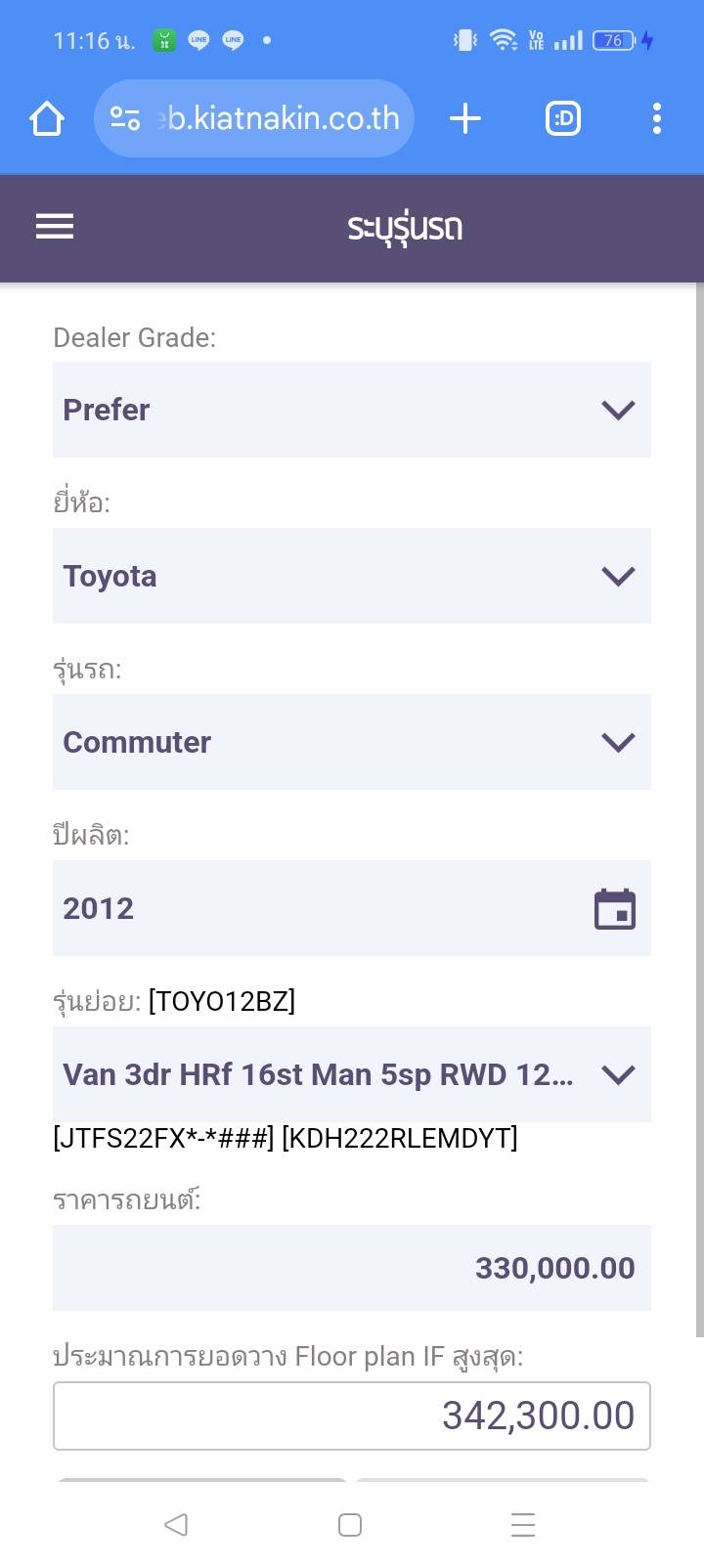Click the car price field 330,000.00

(x=352, y=1268)
